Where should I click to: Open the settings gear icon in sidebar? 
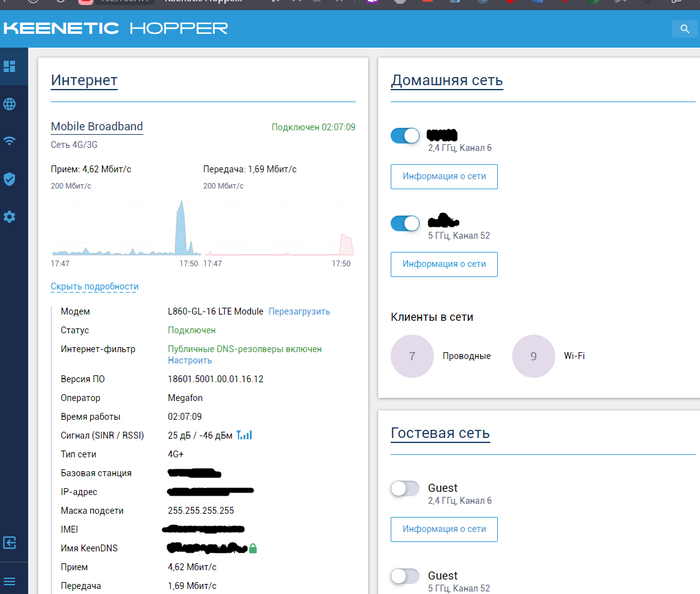tap(9, 217)
